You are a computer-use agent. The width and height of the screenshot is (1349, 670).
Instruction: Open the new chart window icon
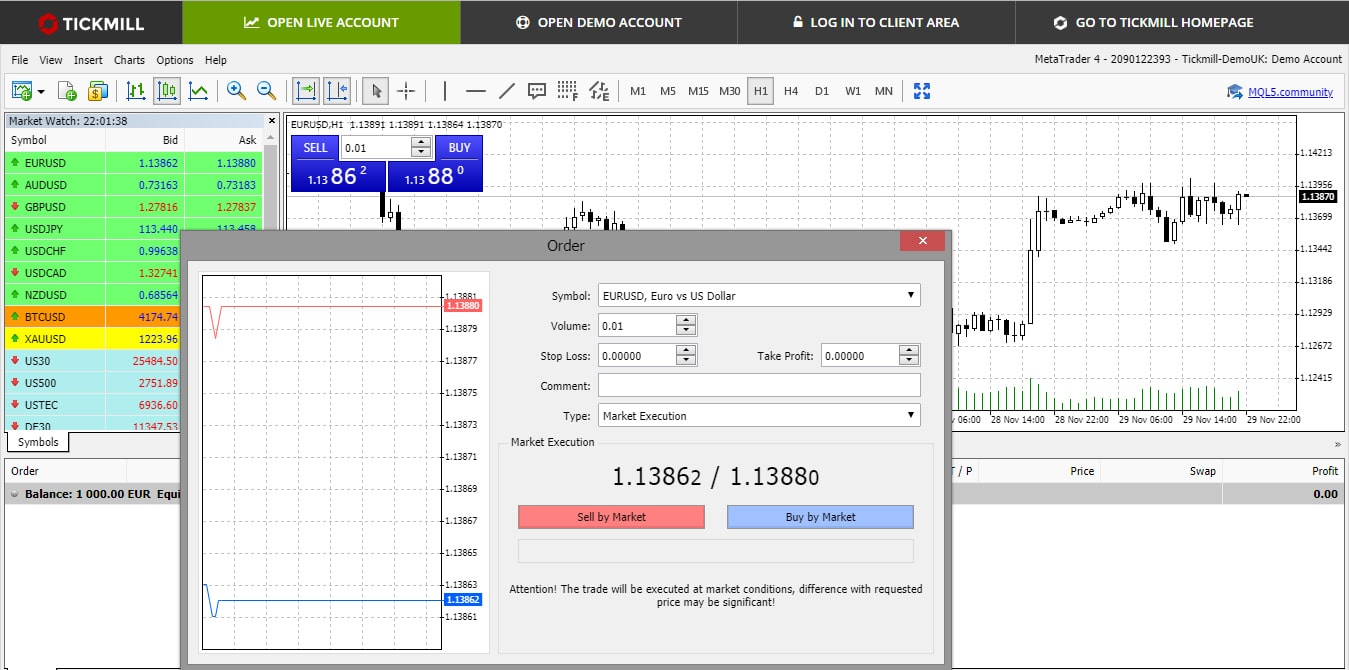coord(22,91)
